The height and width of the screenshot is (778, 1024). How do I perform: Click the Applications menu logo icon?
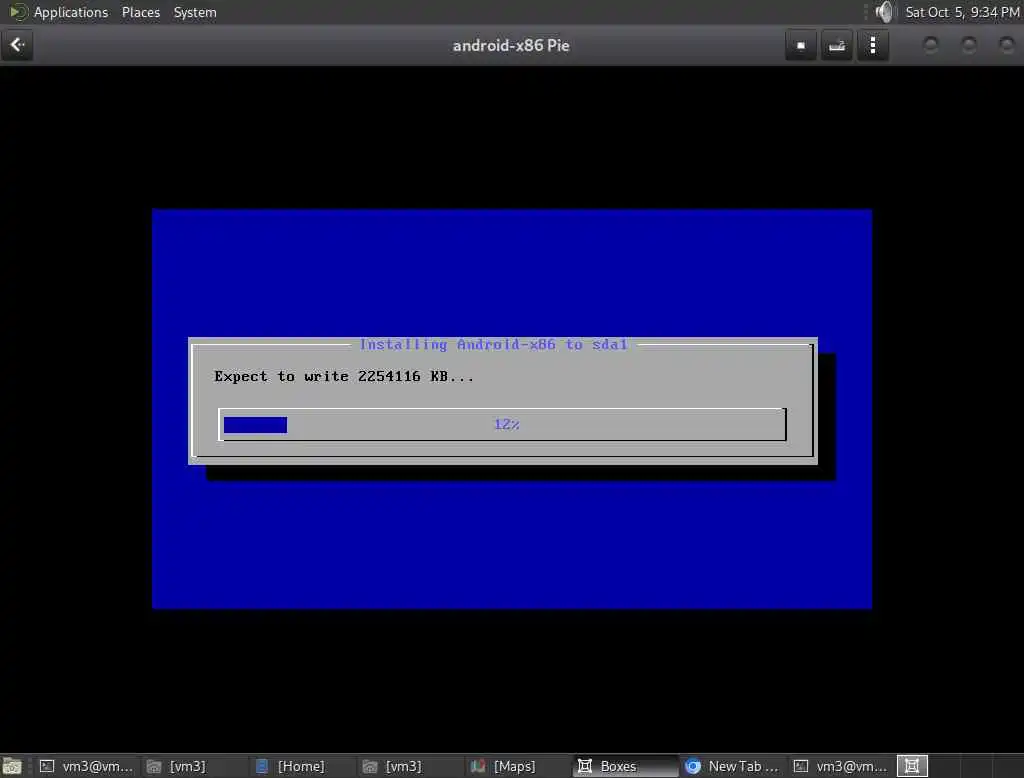(18, 12)
